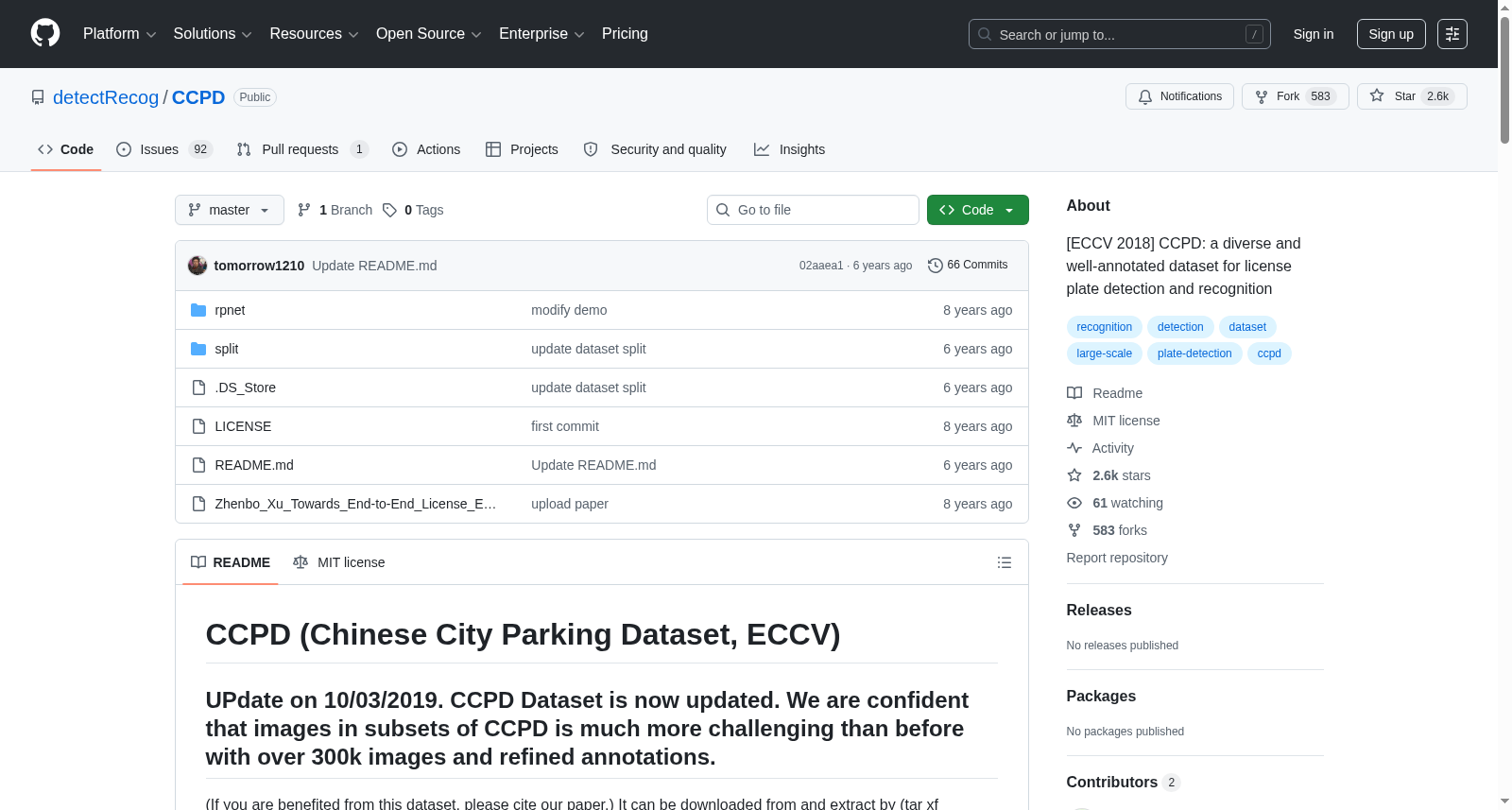This screenshot has width=1512, height=810.
Task: Open the GitHub homepage logo
Action: click(45, 34)
